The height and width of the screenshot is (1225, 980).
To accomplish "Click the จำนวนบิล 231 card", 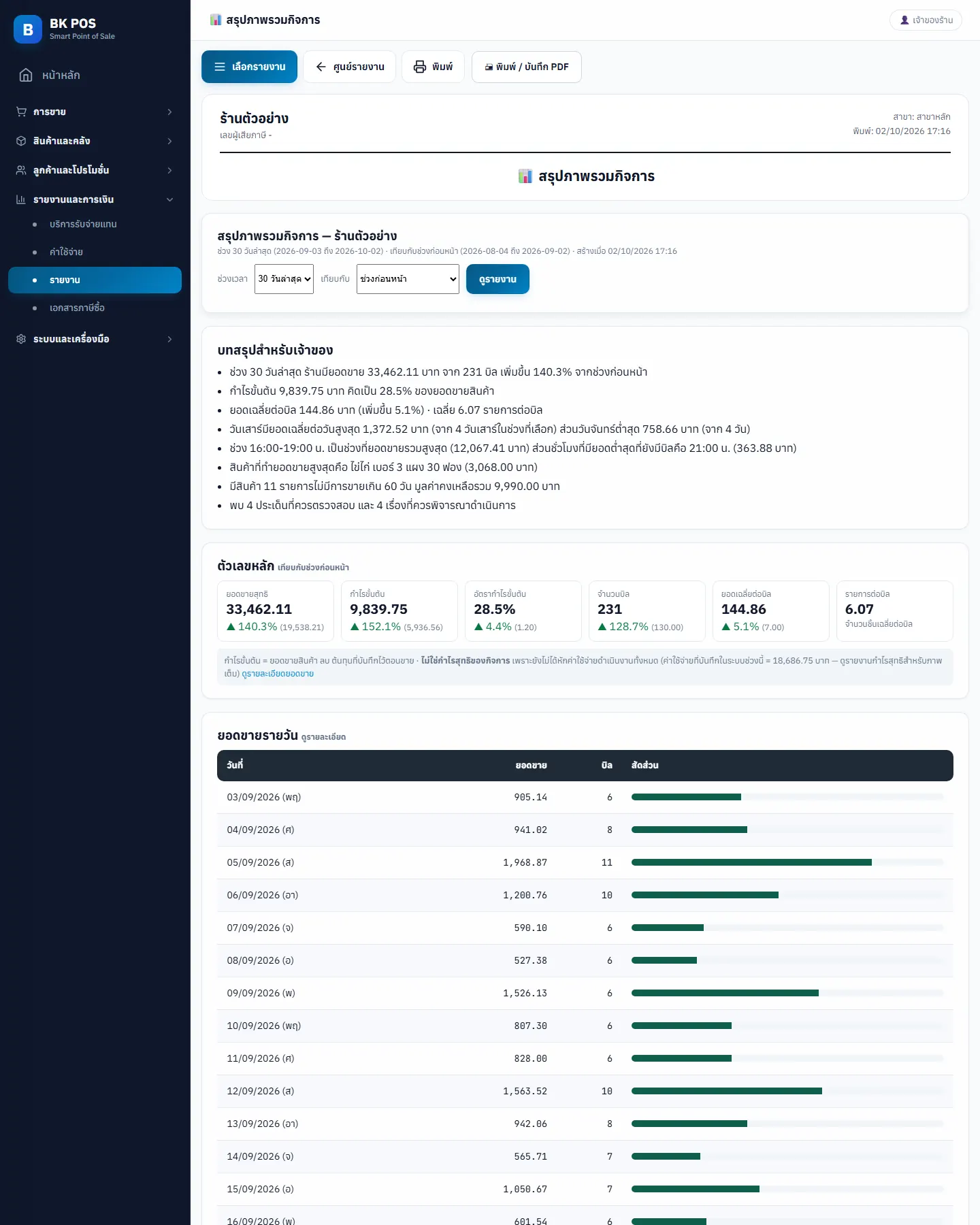I will coord(647,611).
